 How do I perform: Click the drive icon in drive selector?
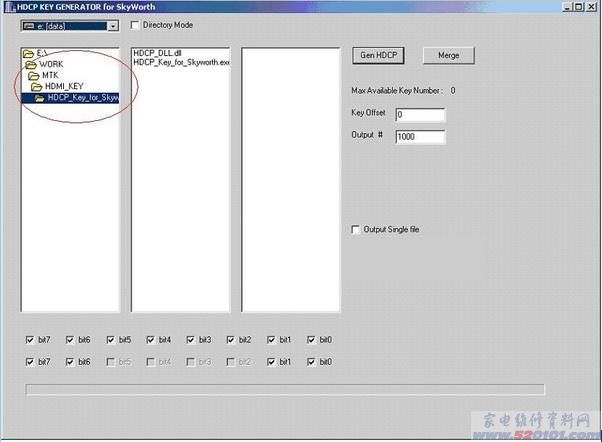pyautogui.click(x=29, y=26)
